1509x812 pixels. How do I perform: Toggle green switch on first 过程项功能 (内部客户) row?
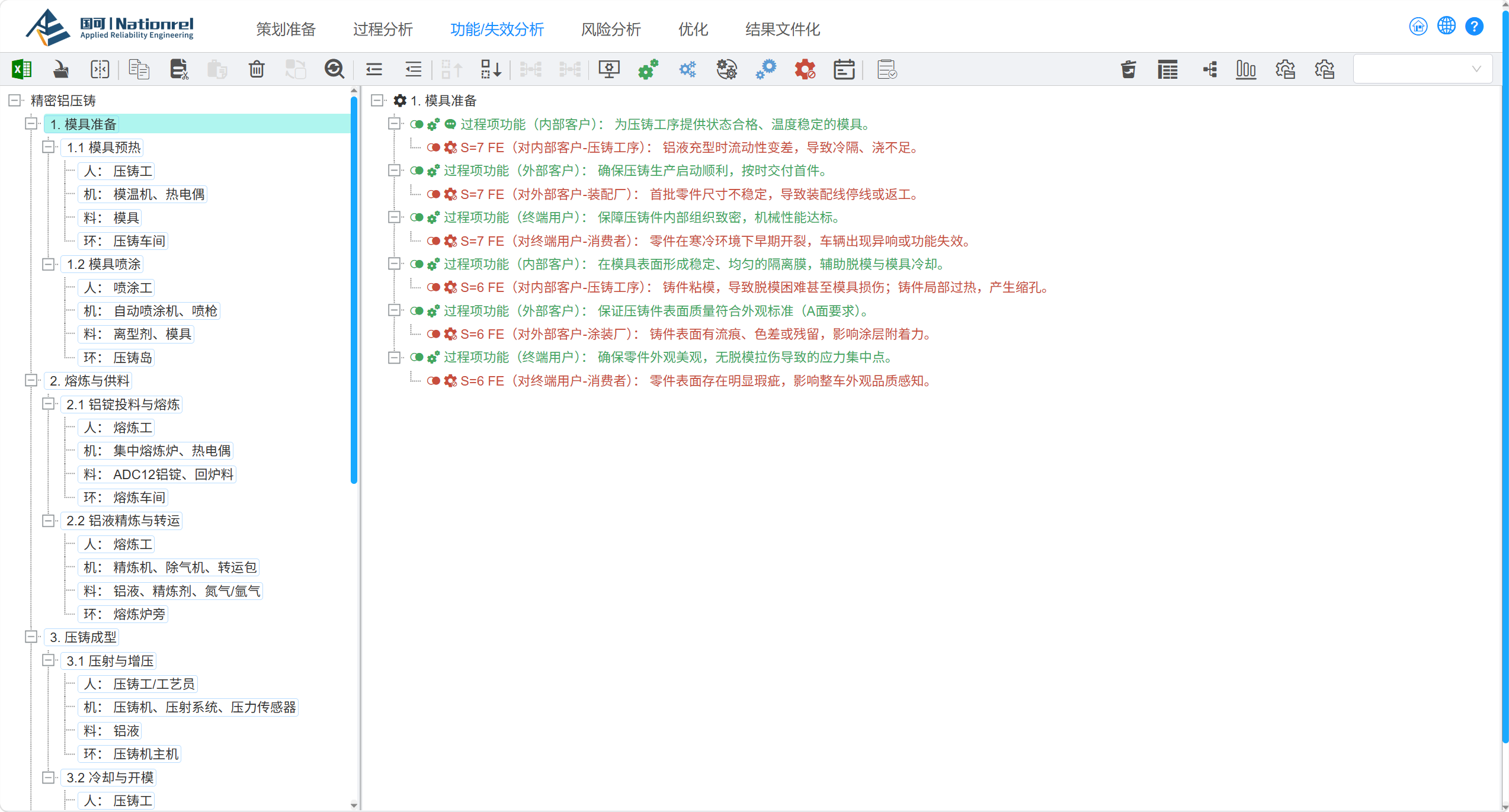[x=417, y=124]
